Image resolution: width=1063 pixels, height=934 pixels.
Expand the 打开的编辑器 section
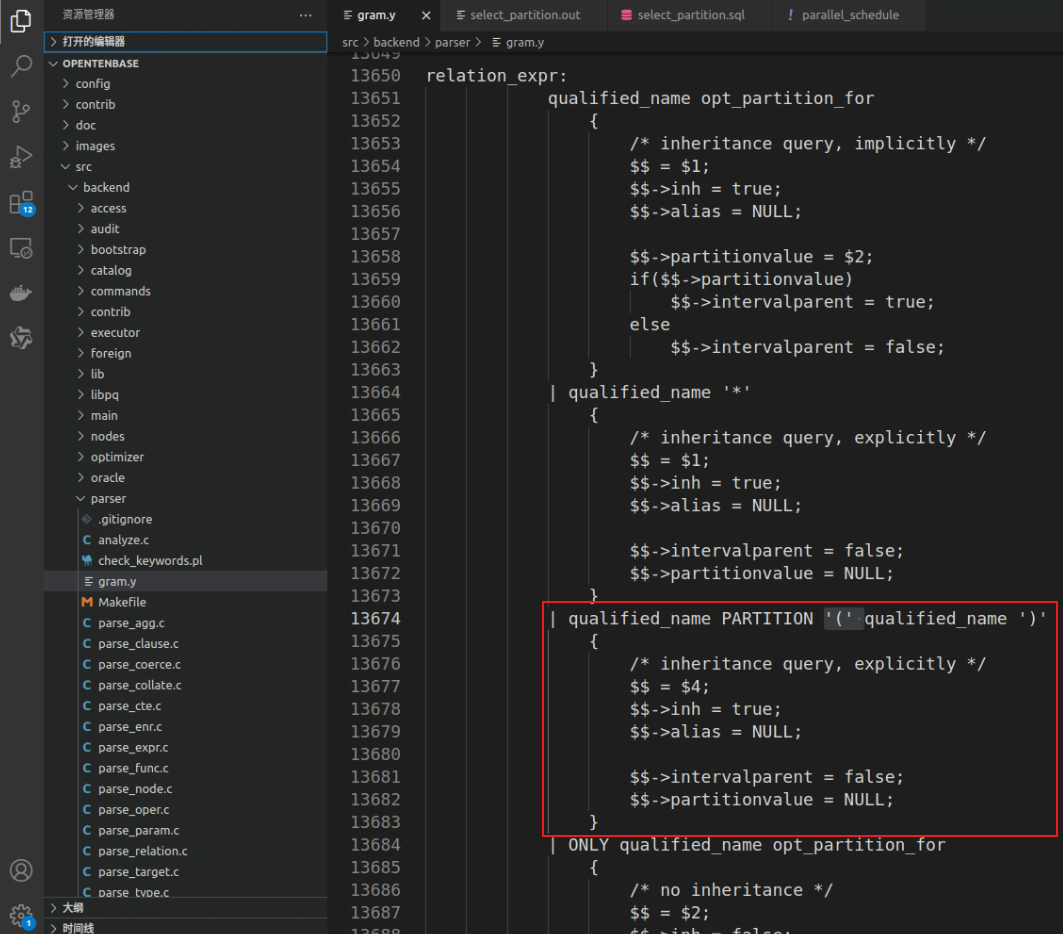point(186,41)
